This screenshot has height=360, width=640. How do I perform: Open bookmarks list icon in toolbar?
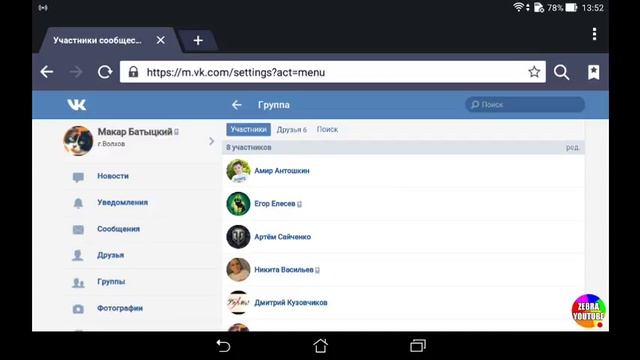pyautogui.click(x=593, y=72)
